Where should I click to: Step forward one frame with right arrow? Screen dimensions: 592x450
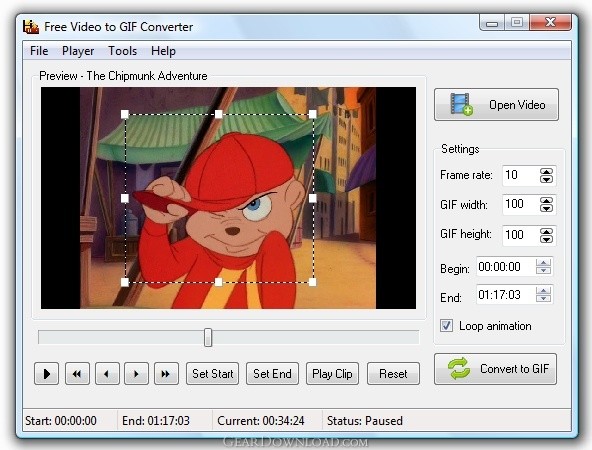click(x=136, y=374)
